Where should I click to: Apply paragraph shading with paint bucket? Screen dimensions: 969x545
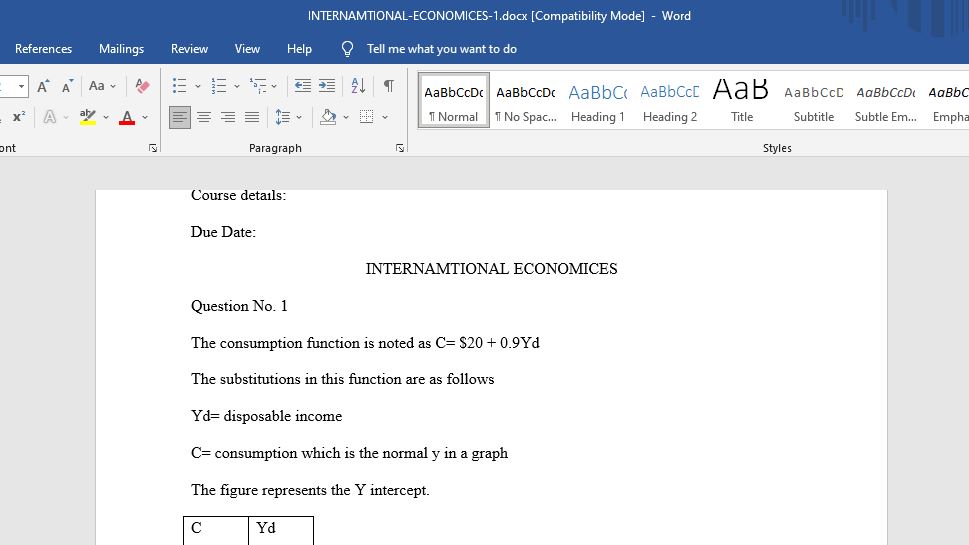click(328, 117)
